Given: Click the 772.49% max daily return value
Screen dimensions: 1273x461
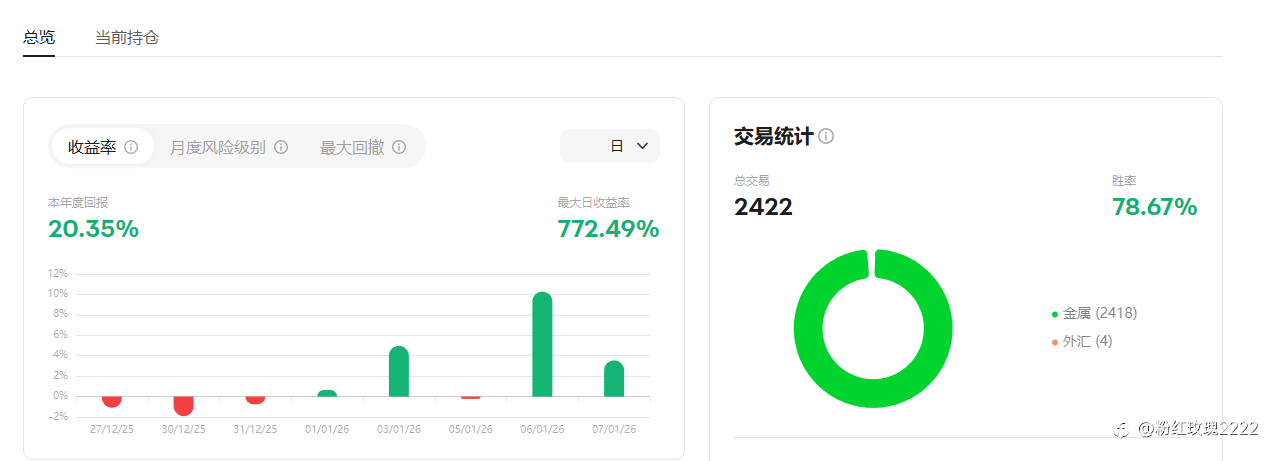Looking at the screenshot, I should pyautogui.click(x=608, y=229).
